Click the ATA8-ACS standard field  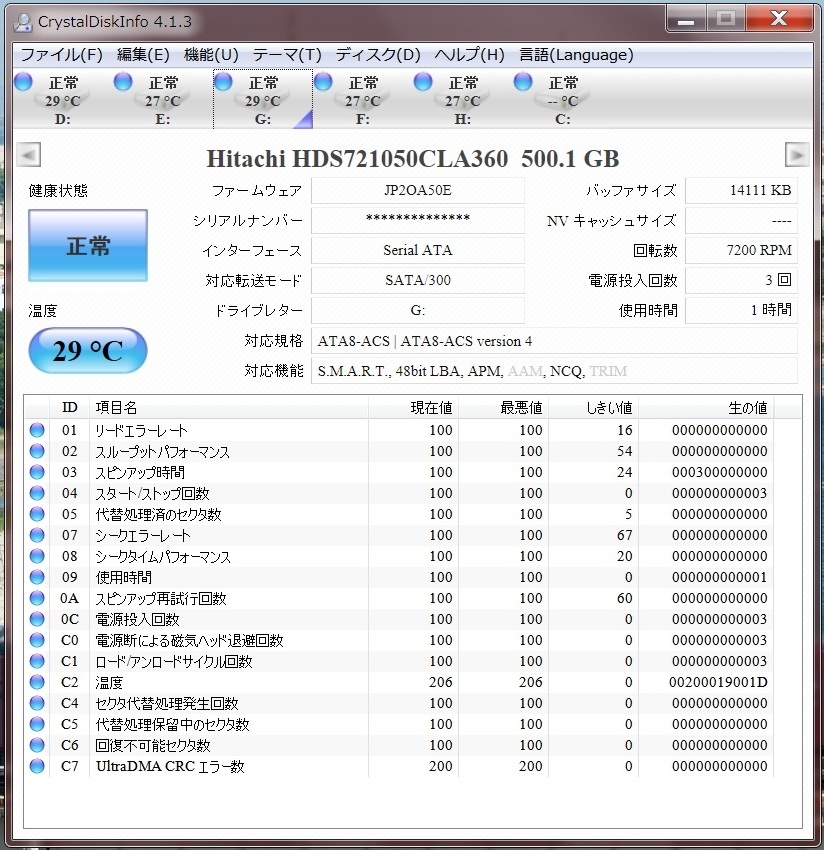pyautogui.click(x=554, y=341)
